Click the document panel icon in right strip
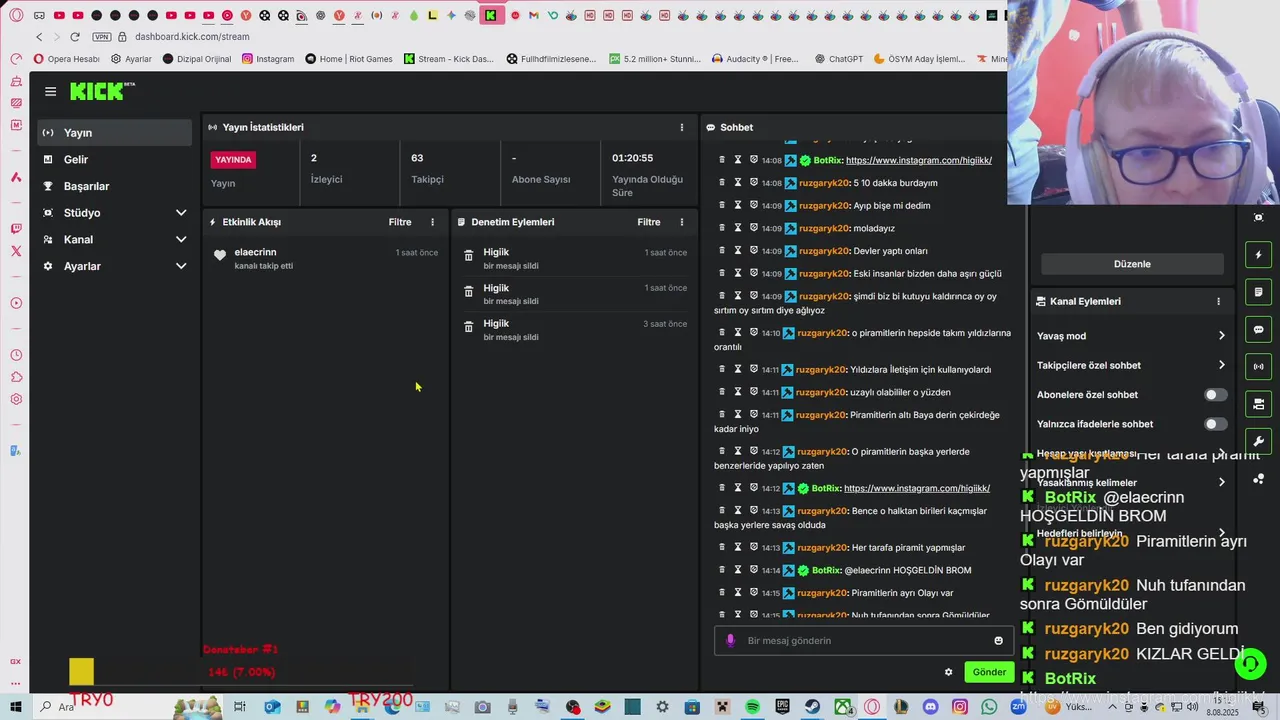 tap(1258, 292)
